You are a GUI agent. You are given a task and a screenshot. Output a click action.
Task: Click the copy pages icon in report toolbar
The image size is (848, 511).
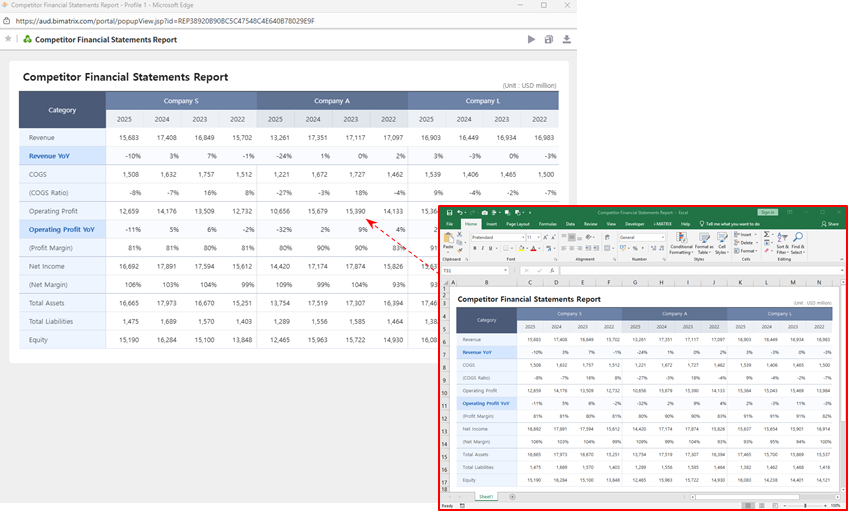tap(549, 40)
